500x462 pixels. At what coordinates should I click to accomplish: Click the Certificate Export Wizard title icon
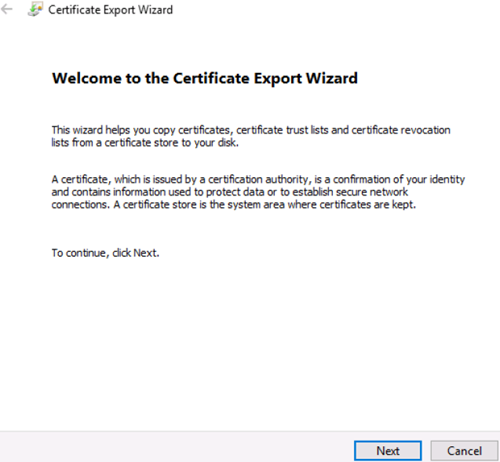pyautogui.click(x=35, y=9)
